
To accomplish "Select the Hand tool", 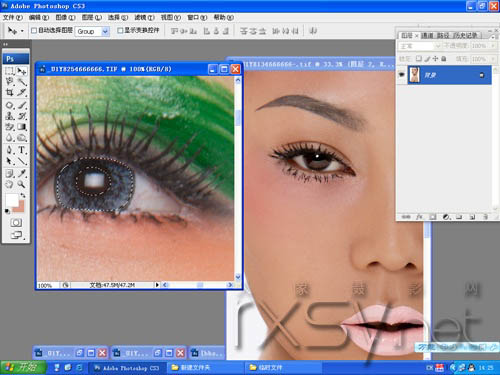I will point(10,184).
